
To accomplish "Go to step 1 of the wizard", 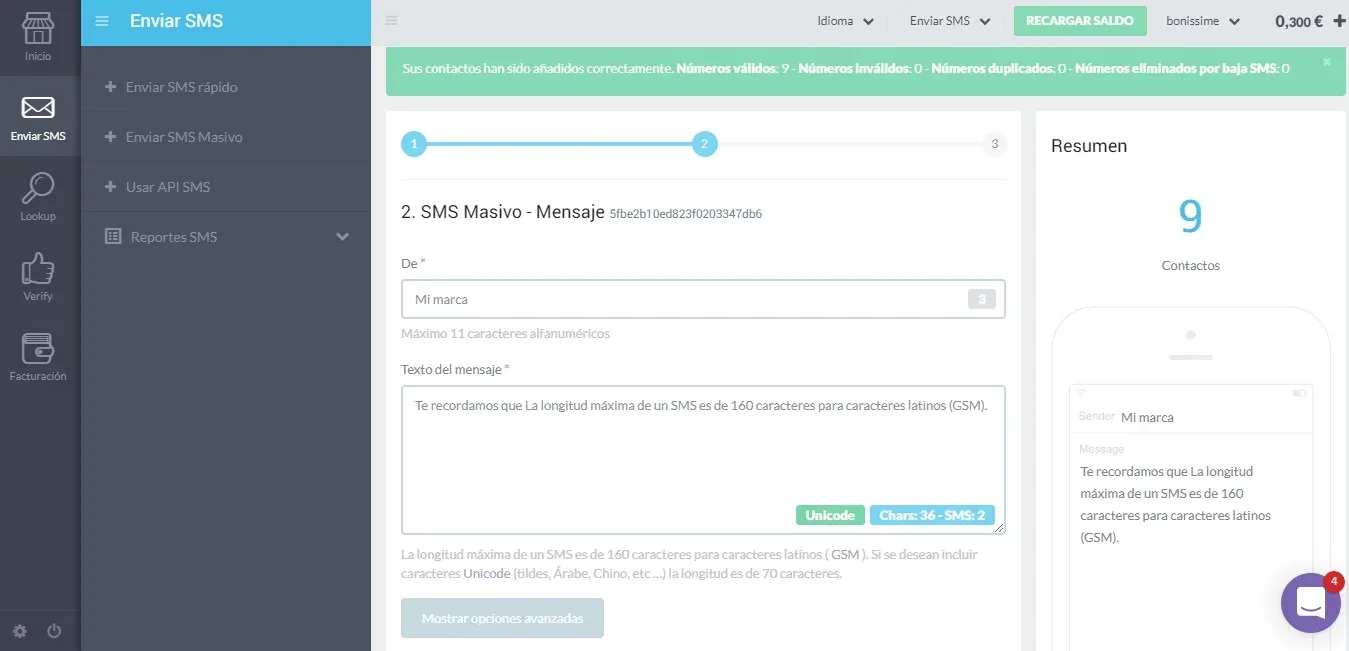I will 413,144.
